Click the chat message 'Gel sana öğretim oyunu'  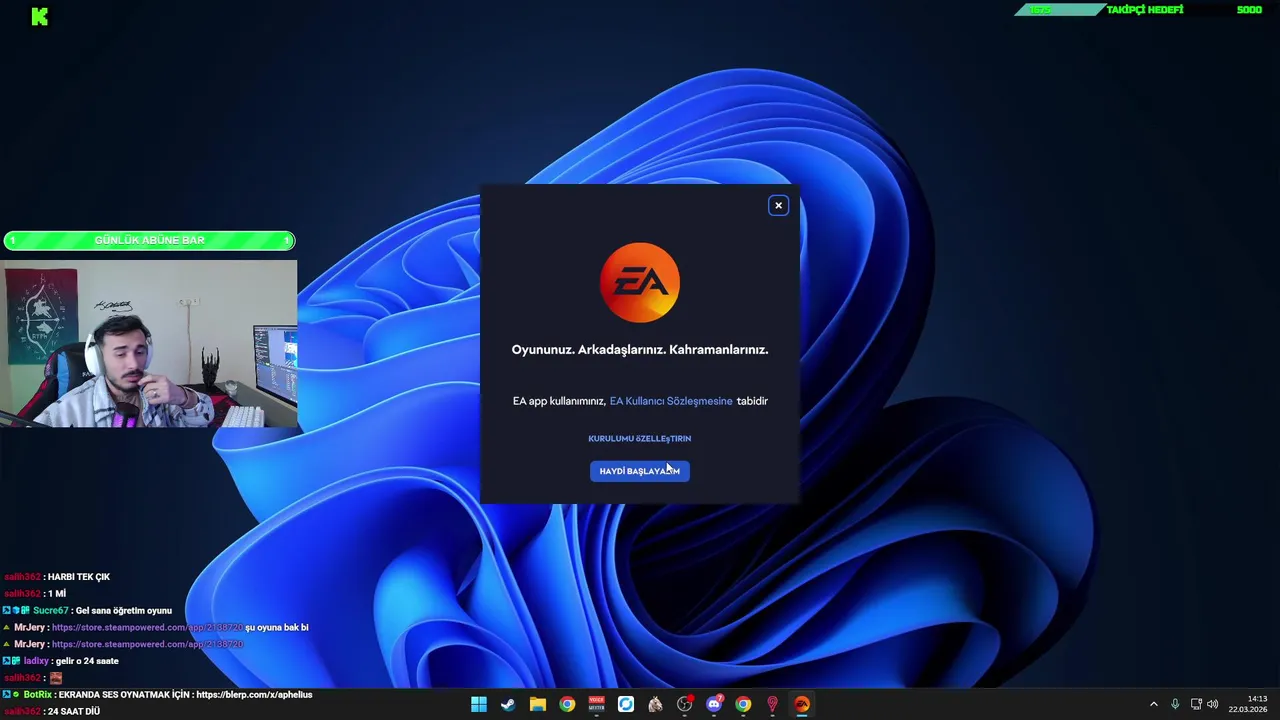124,610
